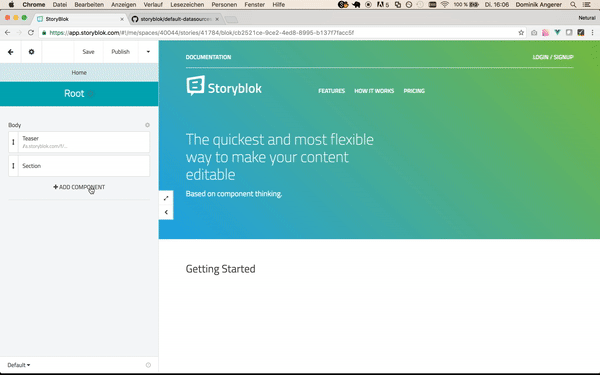
Task: Open the Bearbeiten menu
Action: point(89,5)
